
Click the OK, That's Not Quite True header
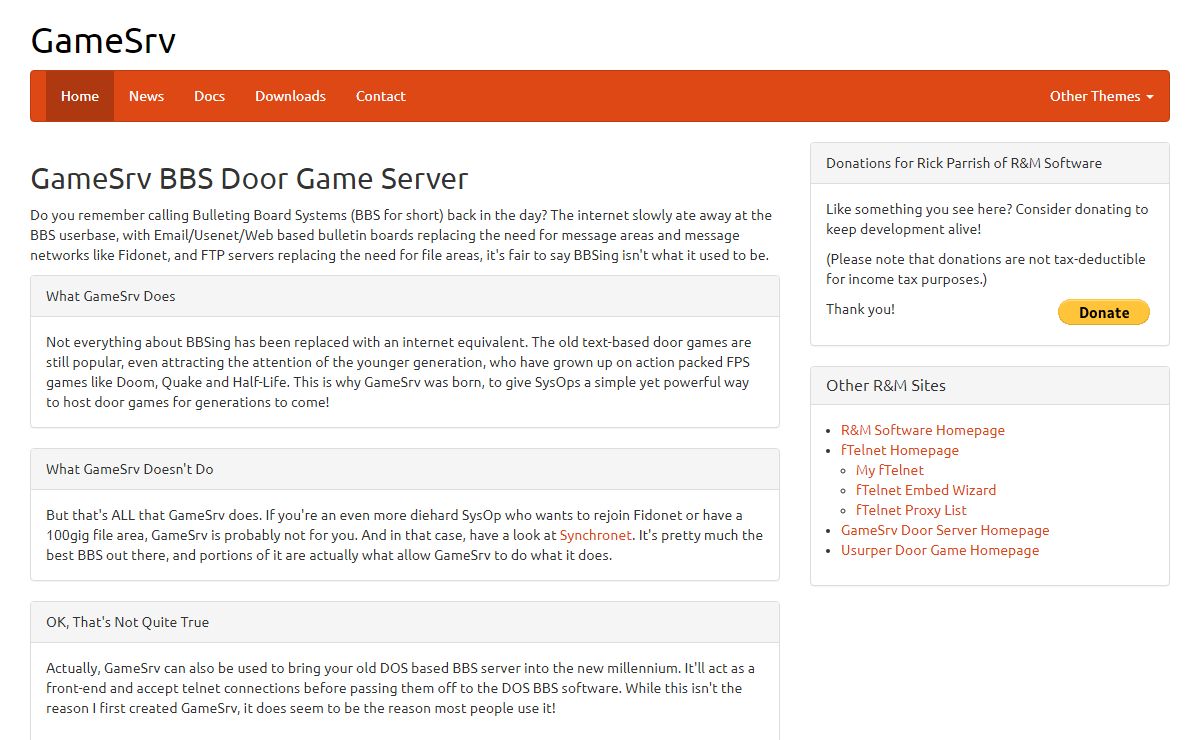tap(405, 622)
